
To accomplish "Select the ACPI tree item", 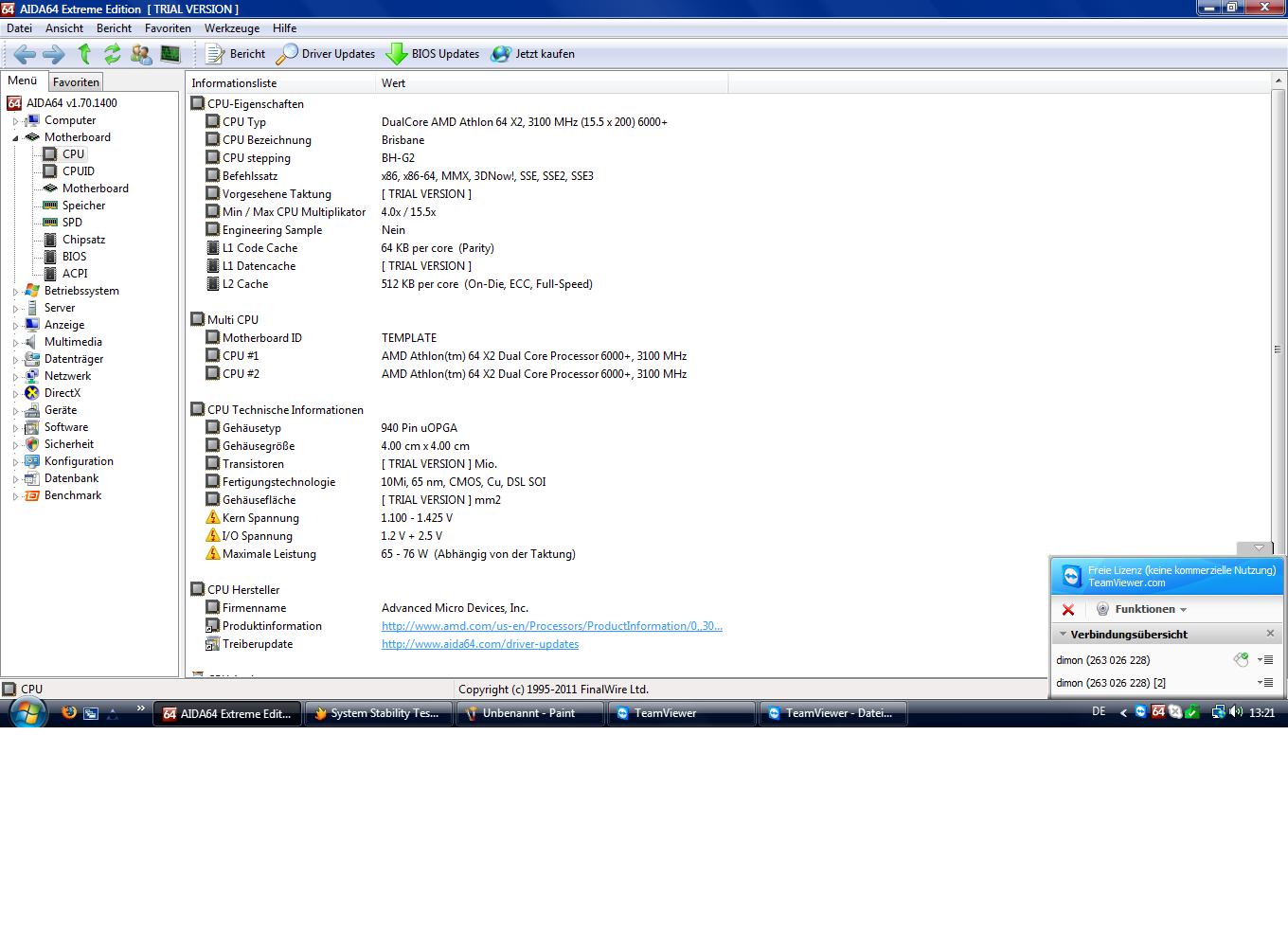I will pos(75,274).
